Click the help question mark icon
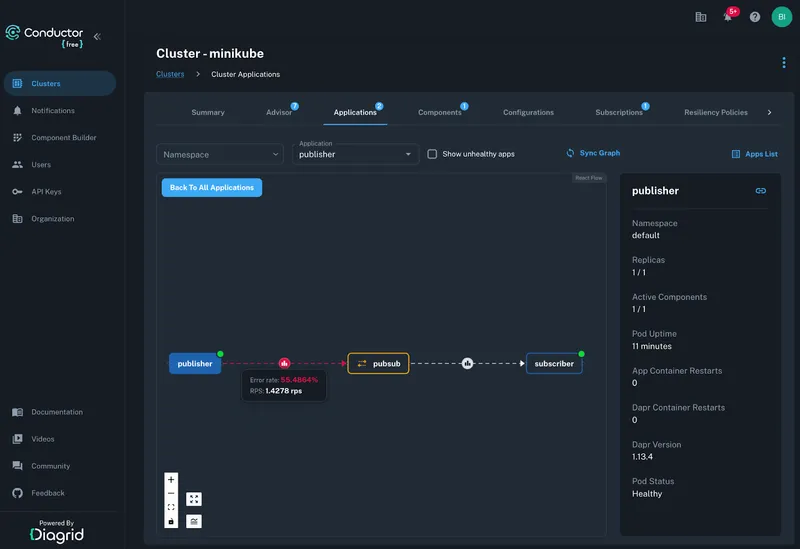The image size is (800, 549). (755, 17)
